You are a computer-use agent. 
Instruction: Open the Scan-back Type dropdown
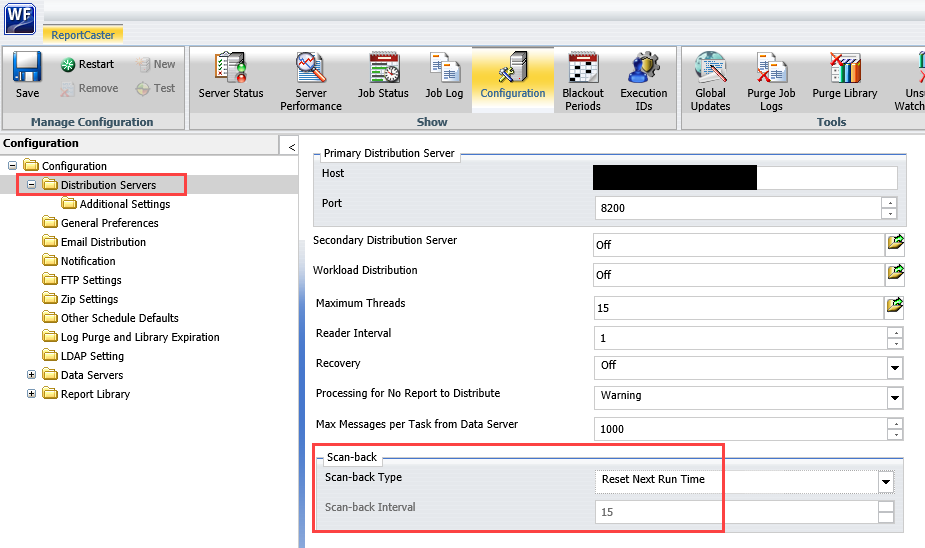885,481
